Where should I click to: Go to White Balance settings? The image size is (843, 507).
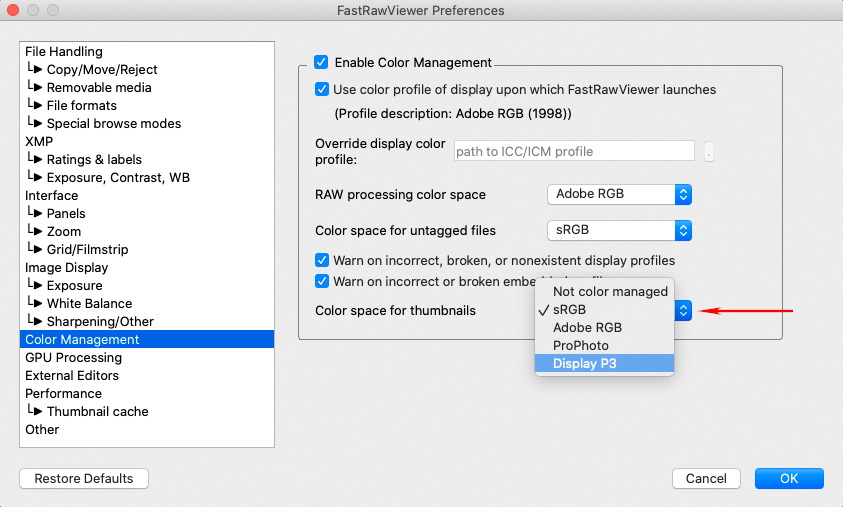tap(89, 304)
